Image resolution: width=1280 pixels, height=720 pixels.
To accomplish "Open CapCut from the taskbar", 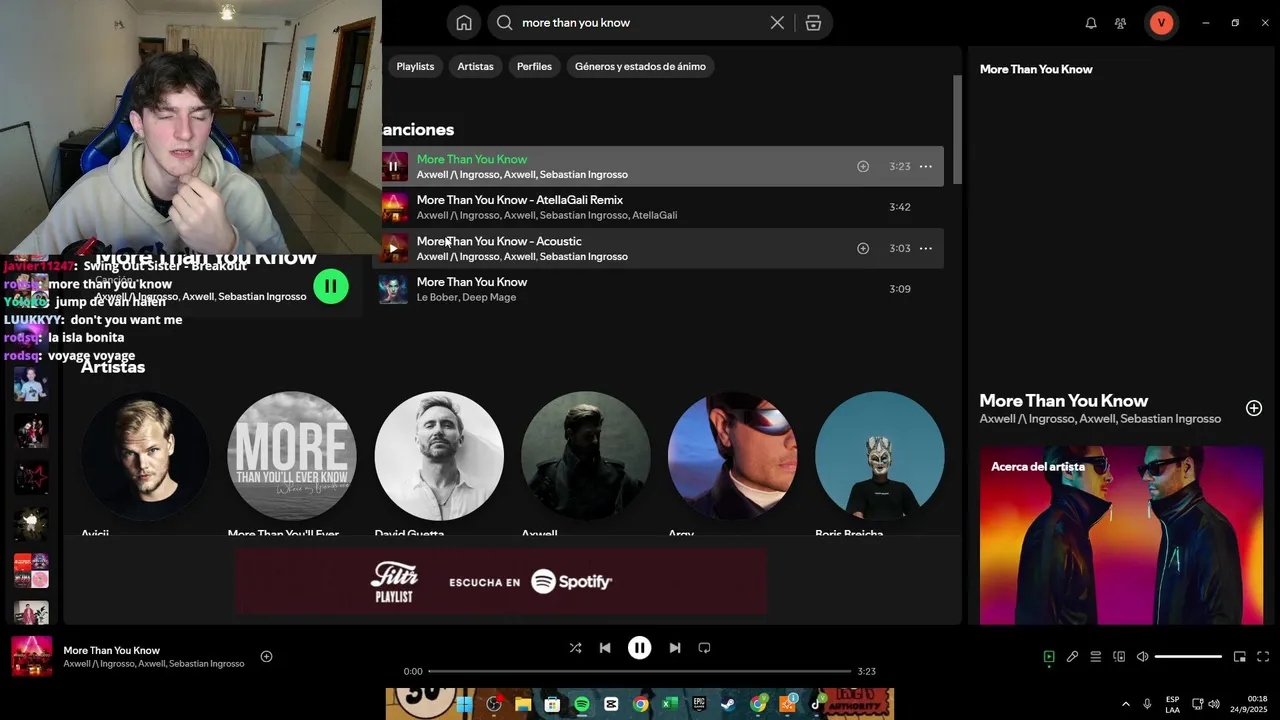I will pos(611,704).
